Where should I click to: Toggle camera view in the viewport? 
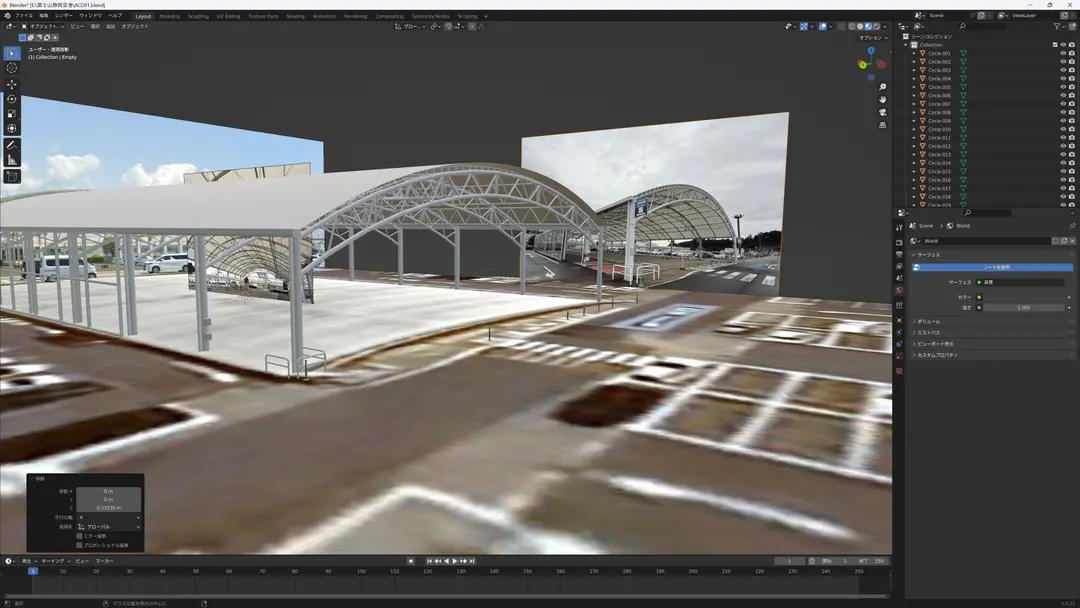click(x=882, y=112)
